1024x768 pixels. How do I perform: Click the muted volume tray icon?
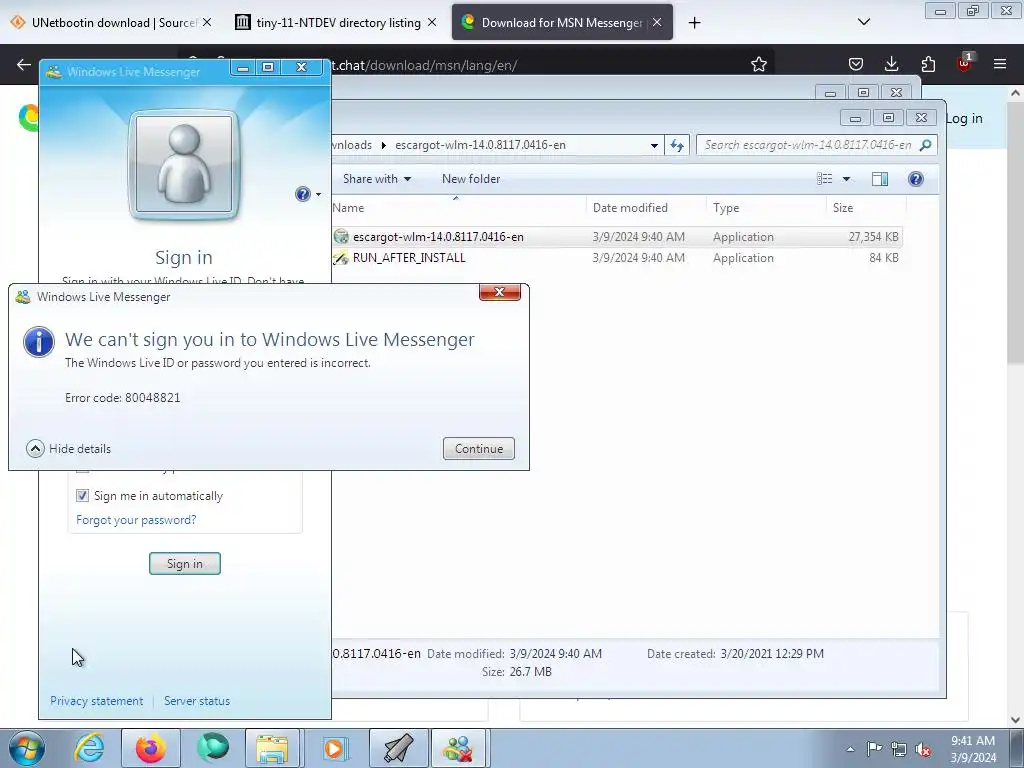923,749
